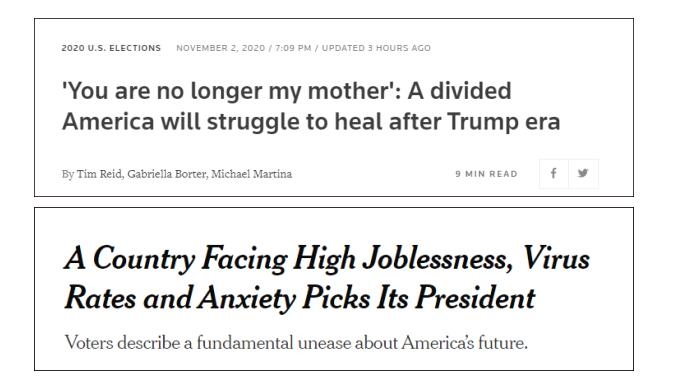Open 'A Country Facing High Joblessness' headline

[327, 260]
